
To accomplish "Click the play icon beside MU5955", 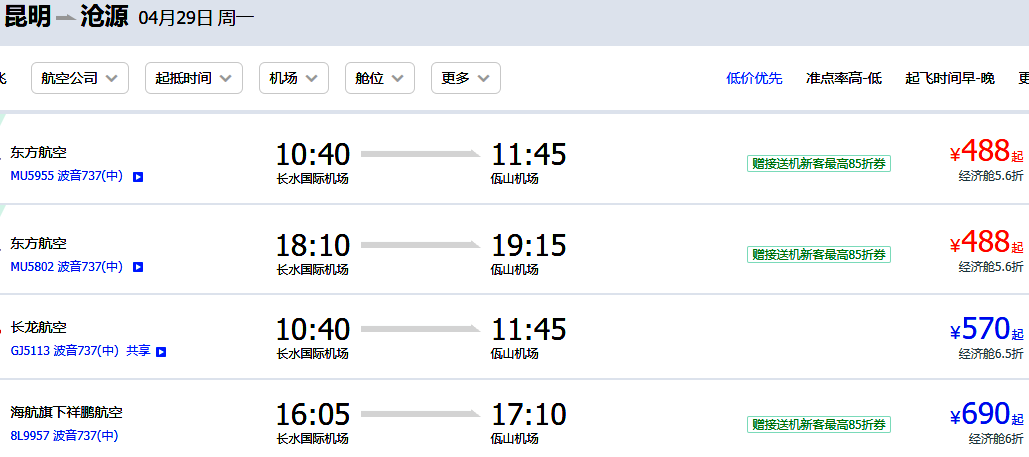I will 138,177.
